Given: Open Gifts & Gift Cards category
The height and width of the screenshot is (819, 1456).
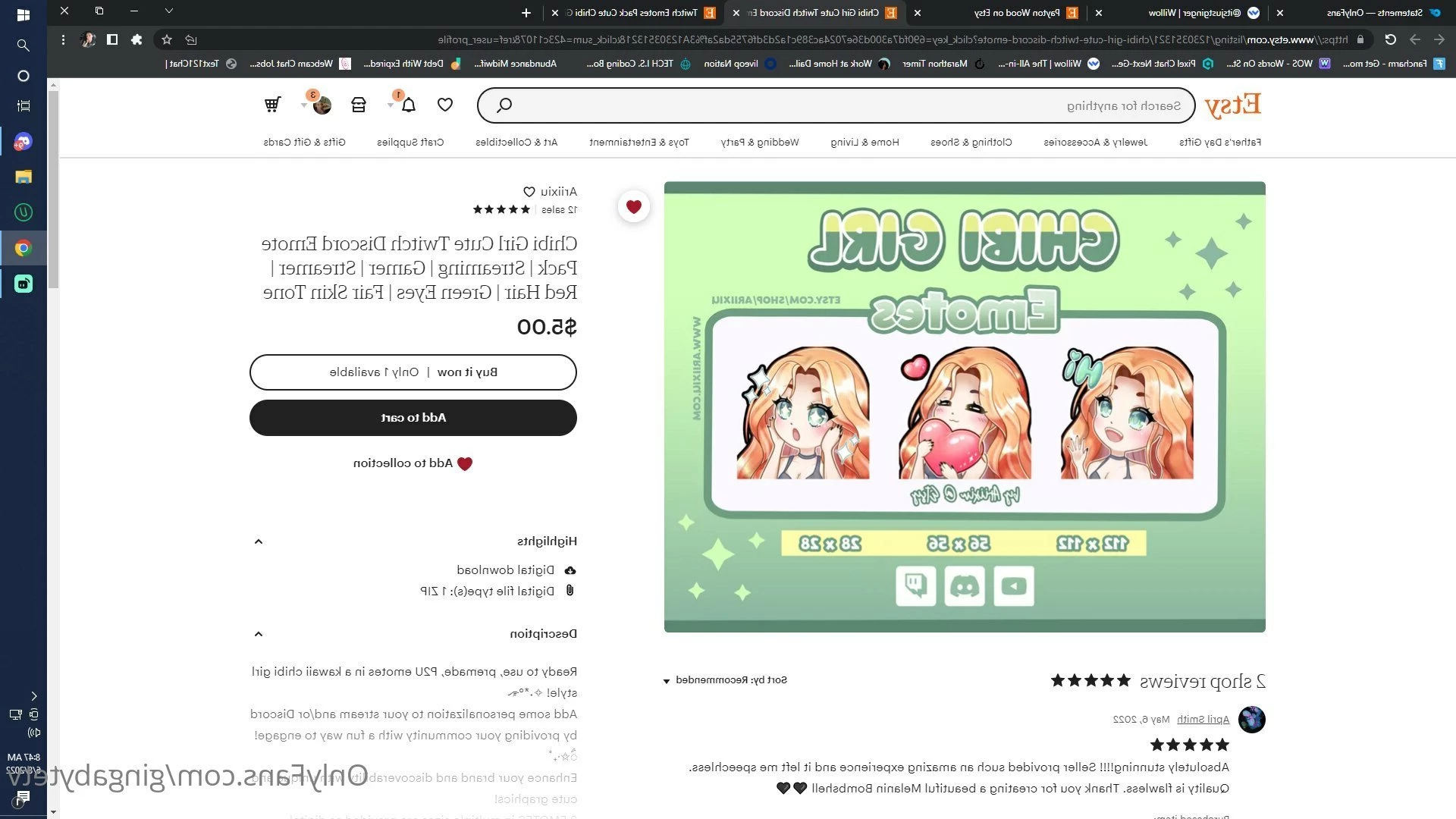Looking at the screenshot, I should (304, 142).
